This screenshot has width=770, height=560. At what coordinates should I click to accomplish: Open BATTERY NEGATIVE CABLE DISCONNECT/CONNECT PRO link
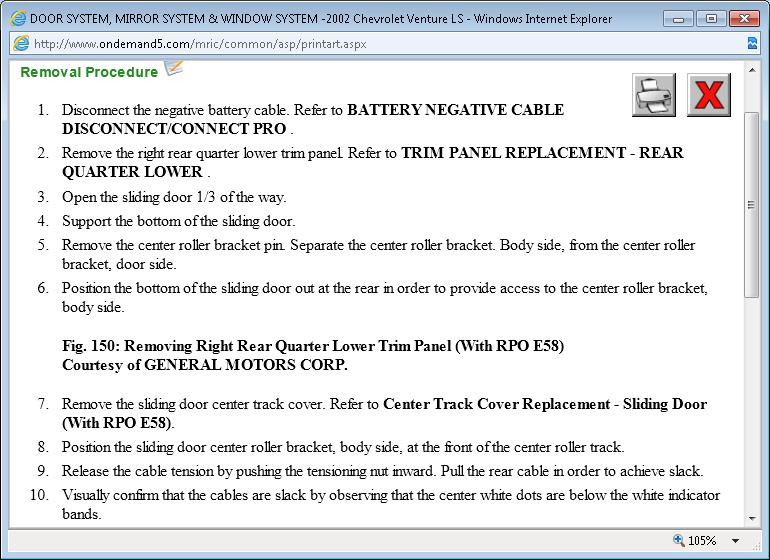click(313, 119)
